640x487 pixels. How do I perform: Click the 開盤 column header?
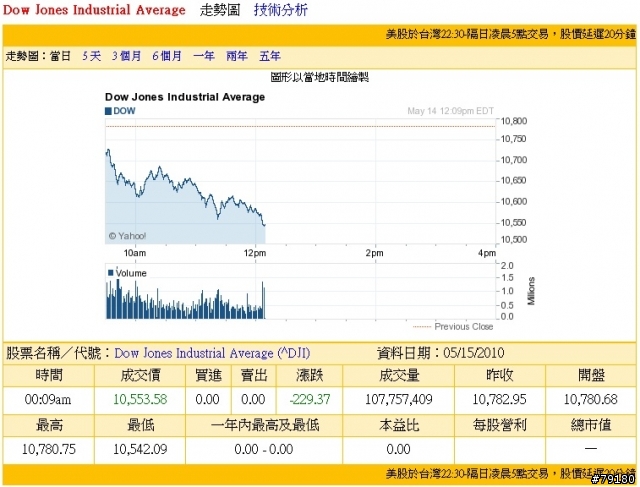591,376
